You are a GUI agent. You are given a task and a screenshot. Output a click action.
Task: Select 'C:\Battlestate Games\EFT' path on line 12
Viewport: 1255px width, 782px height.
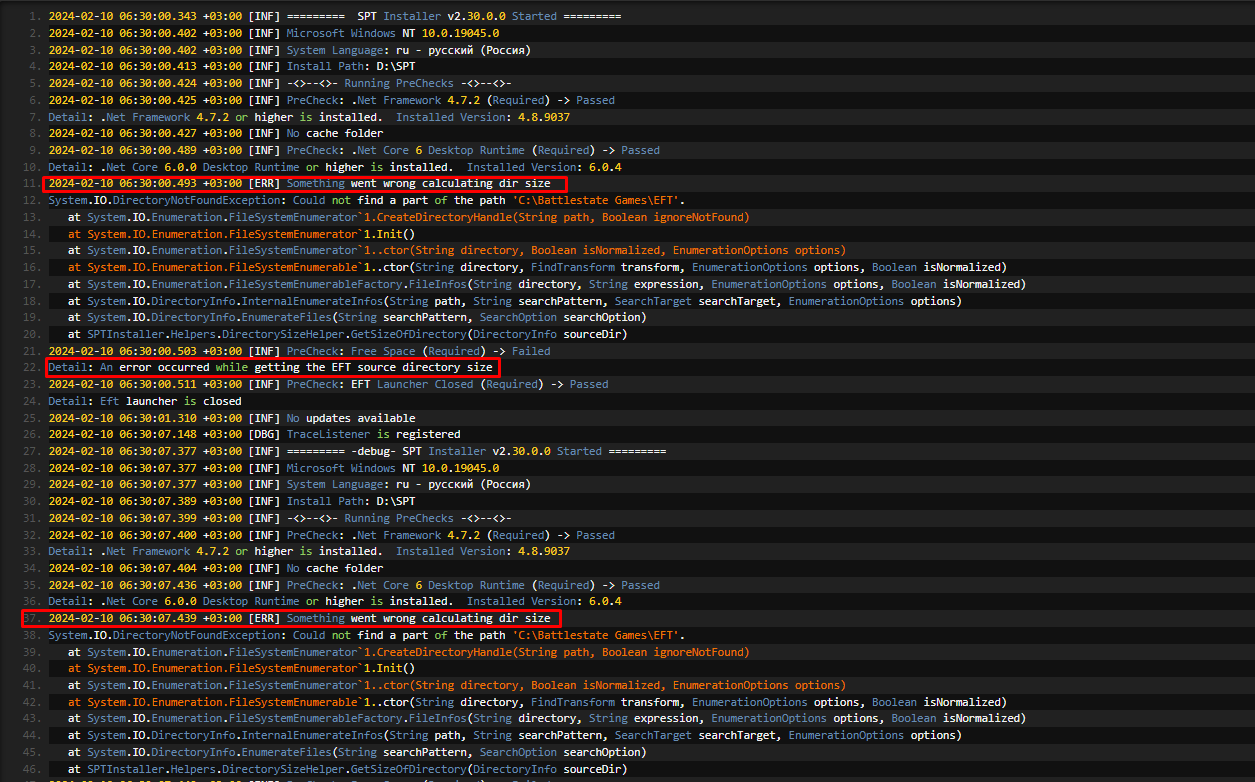[597, 201]
